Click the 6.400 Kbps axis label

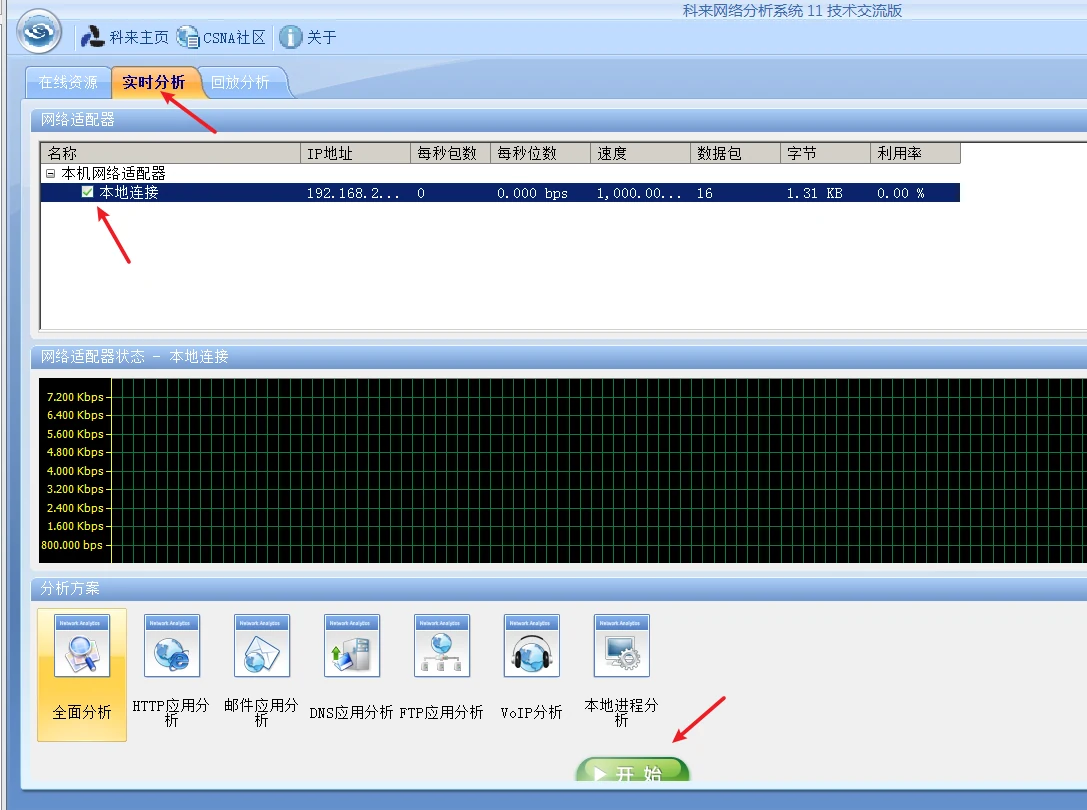[x=75, y=415]
